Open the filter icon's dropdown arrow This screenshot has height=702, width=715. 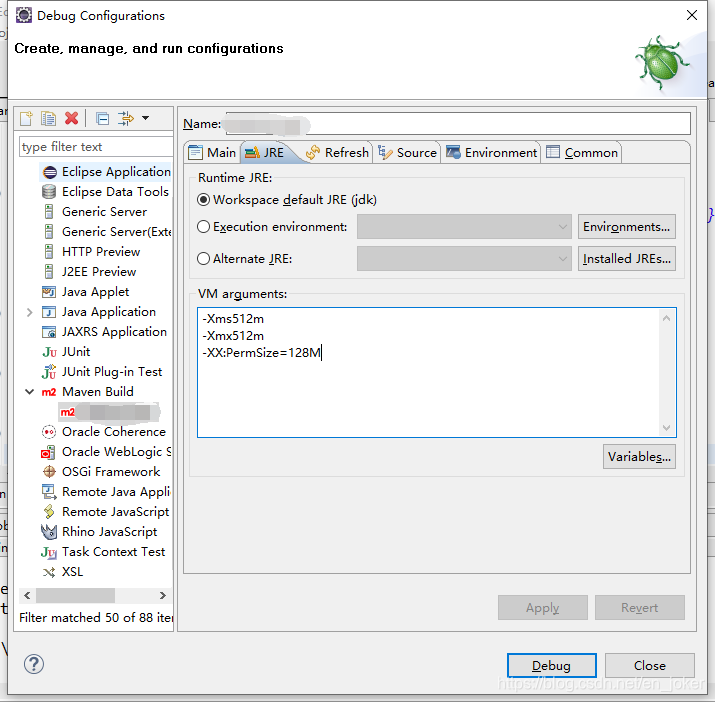pos(145,118)
